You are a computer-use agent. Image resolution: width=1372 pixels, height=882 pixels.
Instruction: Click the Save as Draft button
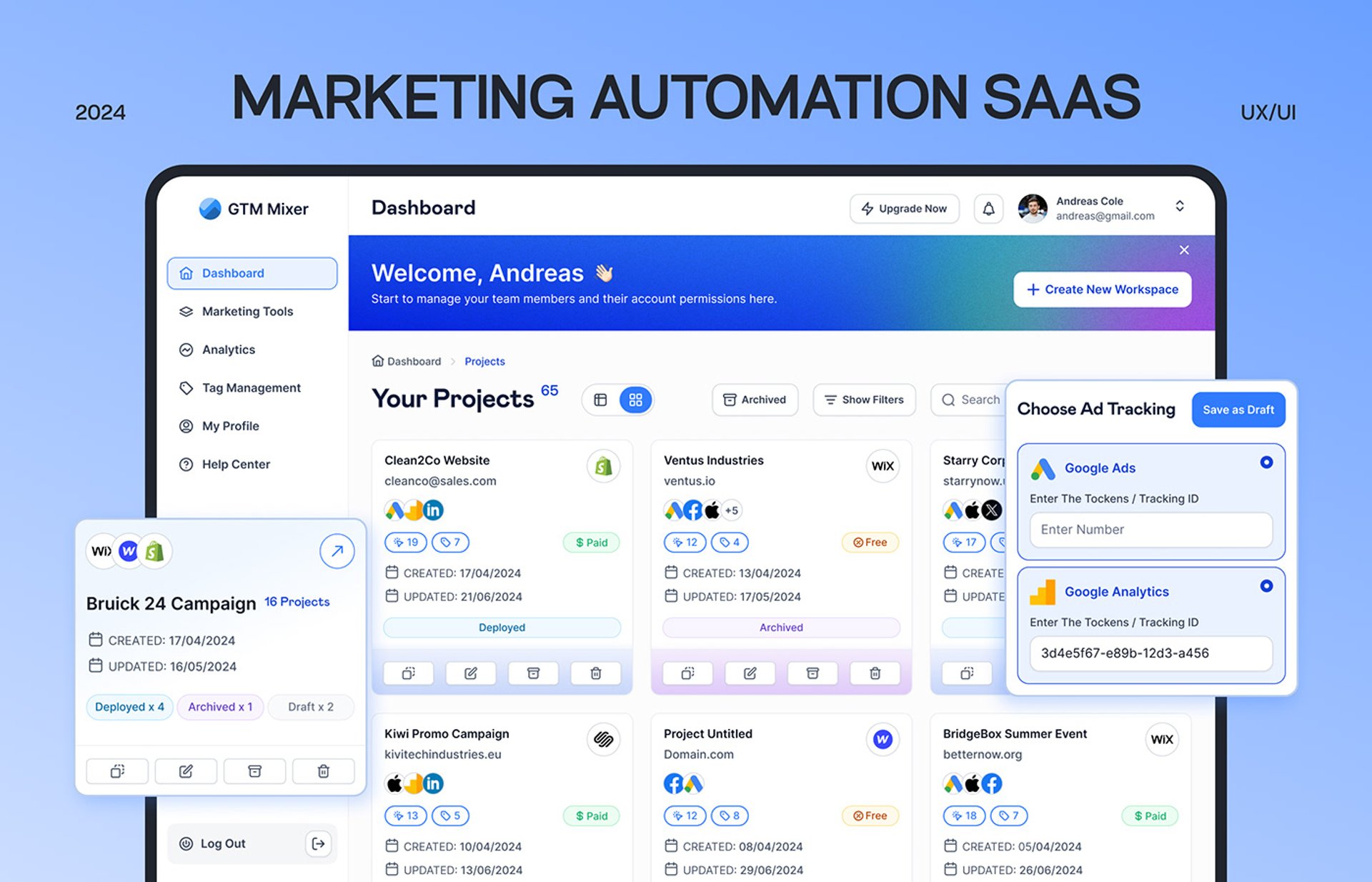click(1238, 410)
